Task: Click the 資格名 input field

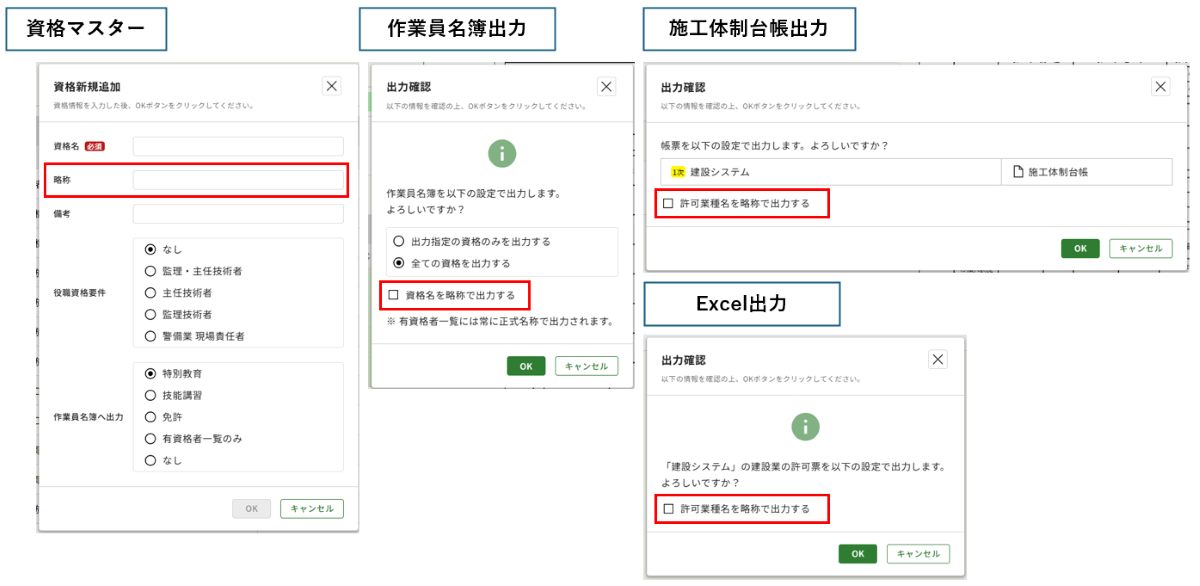Action: pos(238,147)
